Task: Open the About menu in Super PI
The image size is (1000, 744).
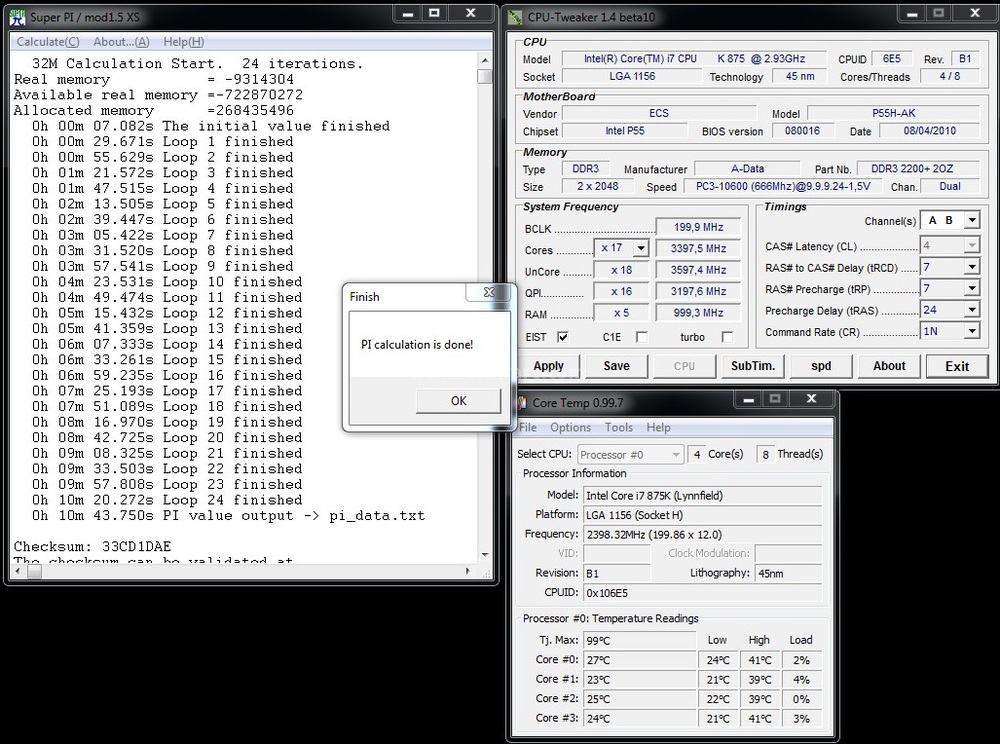Action: tap(121, 42)
